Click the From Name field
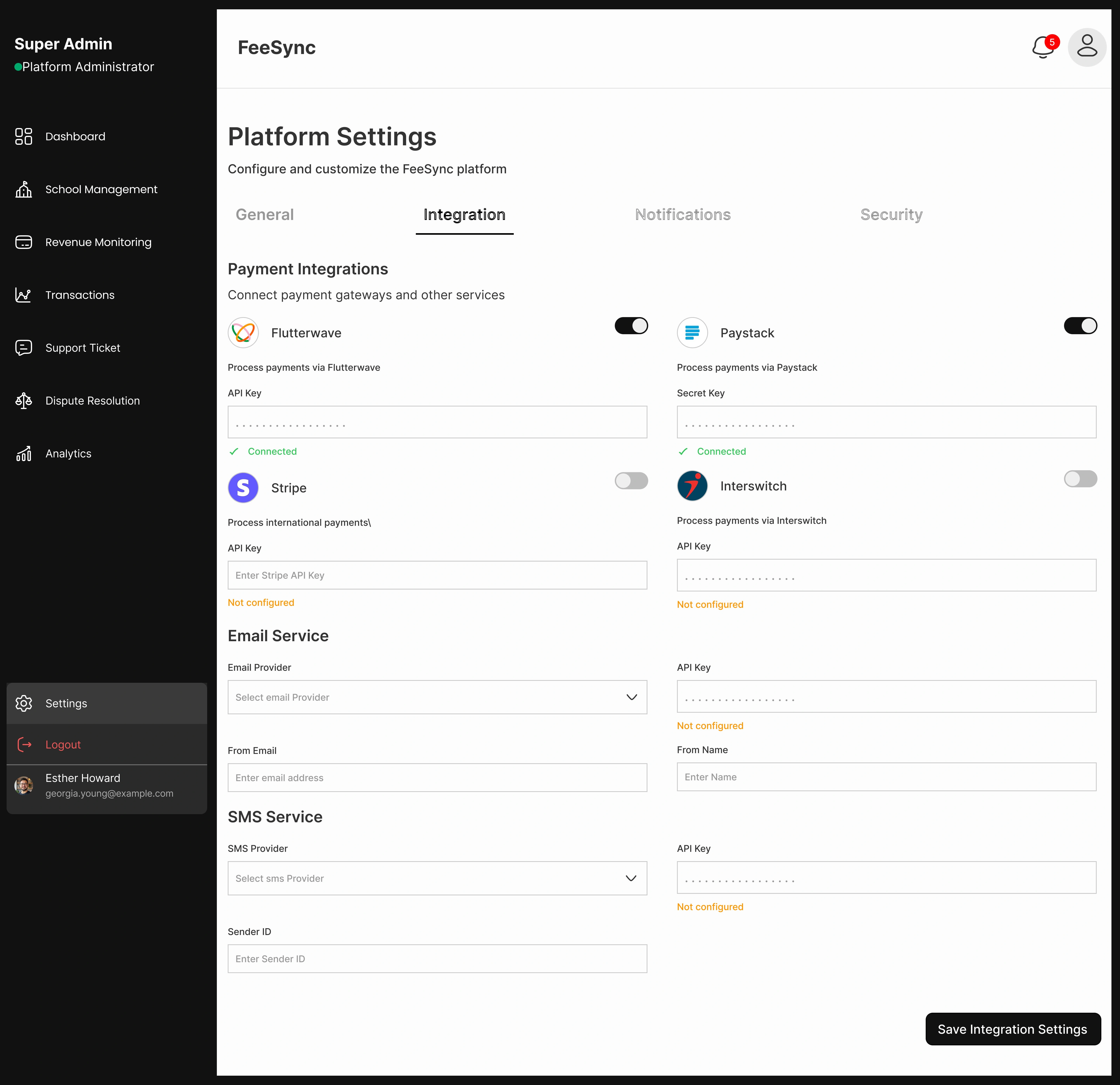The image size is (1120, 1085). click(887, 777)
